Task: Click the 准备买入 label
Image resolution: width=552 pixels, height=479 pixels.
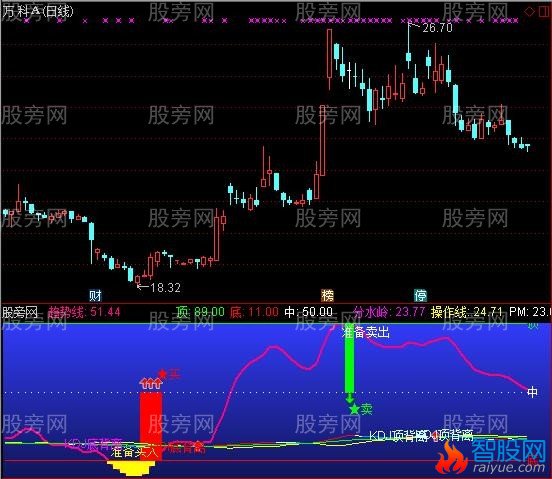Action: point(134,452)
